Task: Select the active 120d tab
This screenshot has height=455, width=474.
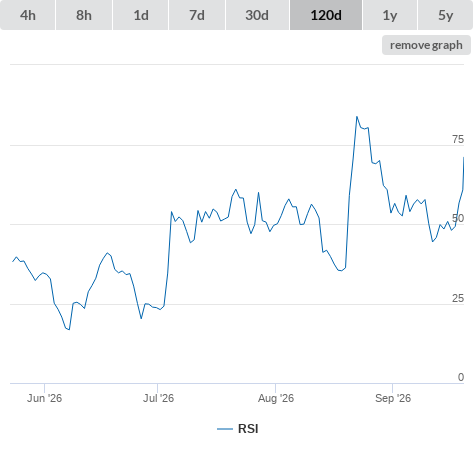Action: [326, 15]
